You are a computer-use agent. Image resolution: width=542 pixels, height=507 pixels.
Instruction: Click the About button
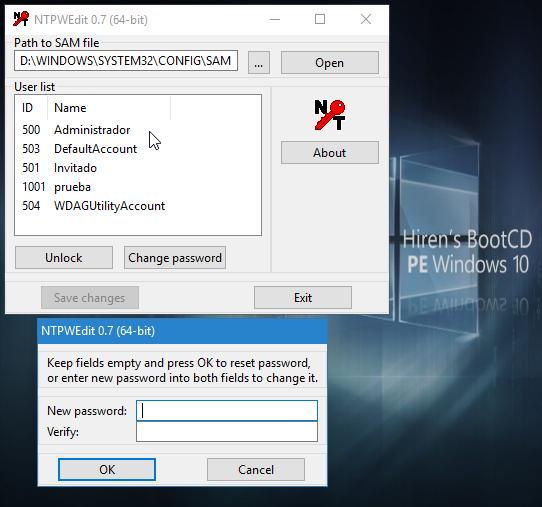pos(330,152)
